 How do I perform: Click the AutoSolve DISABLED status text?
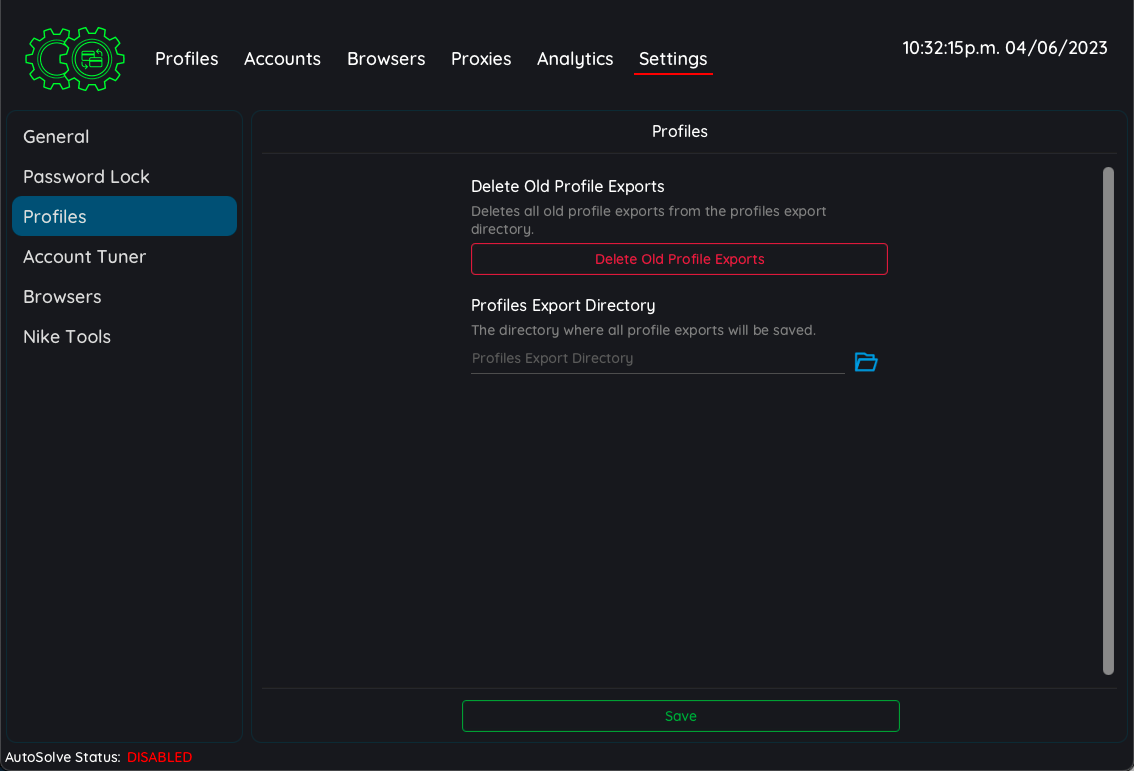[x=159, y=757]
